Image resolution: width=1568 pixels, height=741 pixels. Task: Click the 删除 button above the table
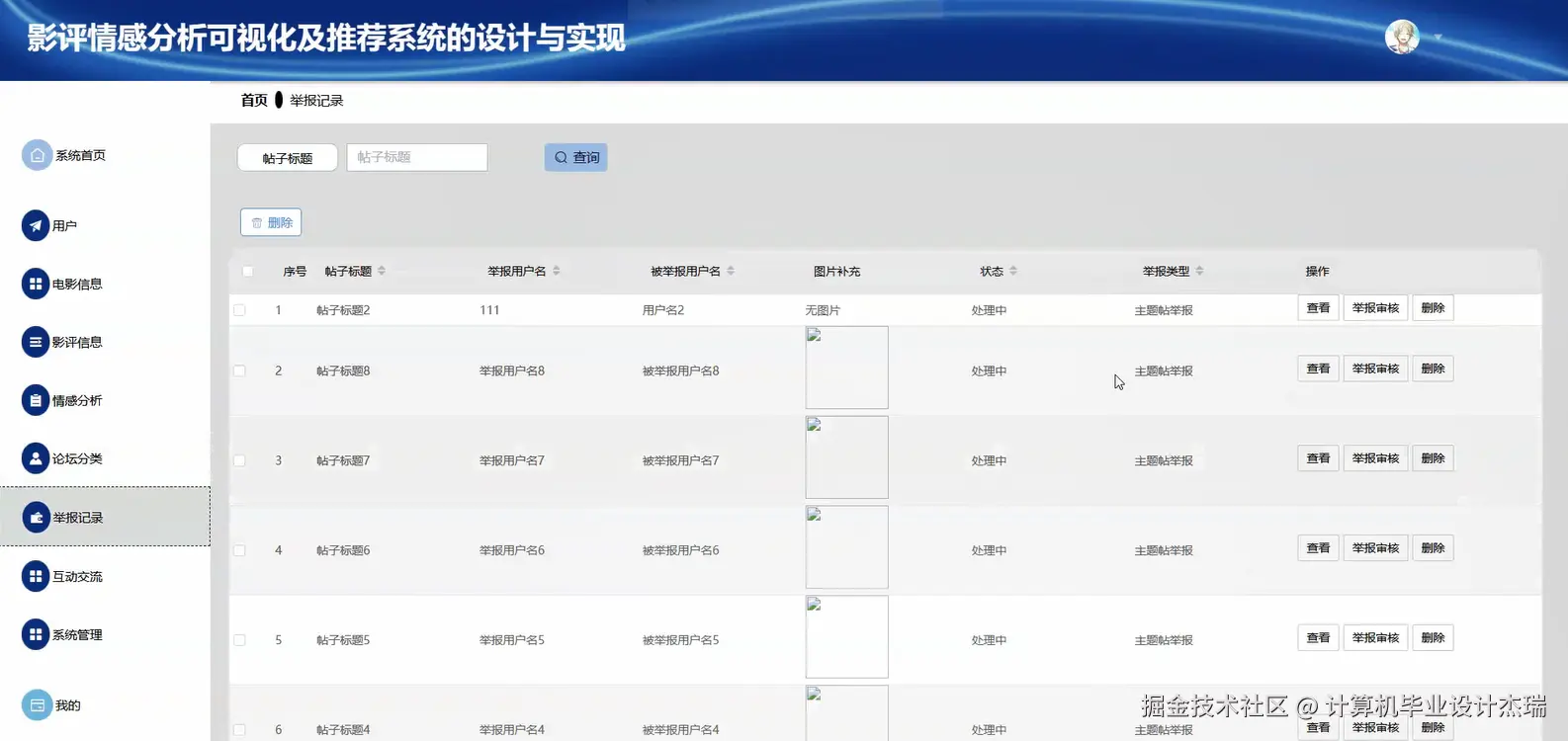[271, 222]
